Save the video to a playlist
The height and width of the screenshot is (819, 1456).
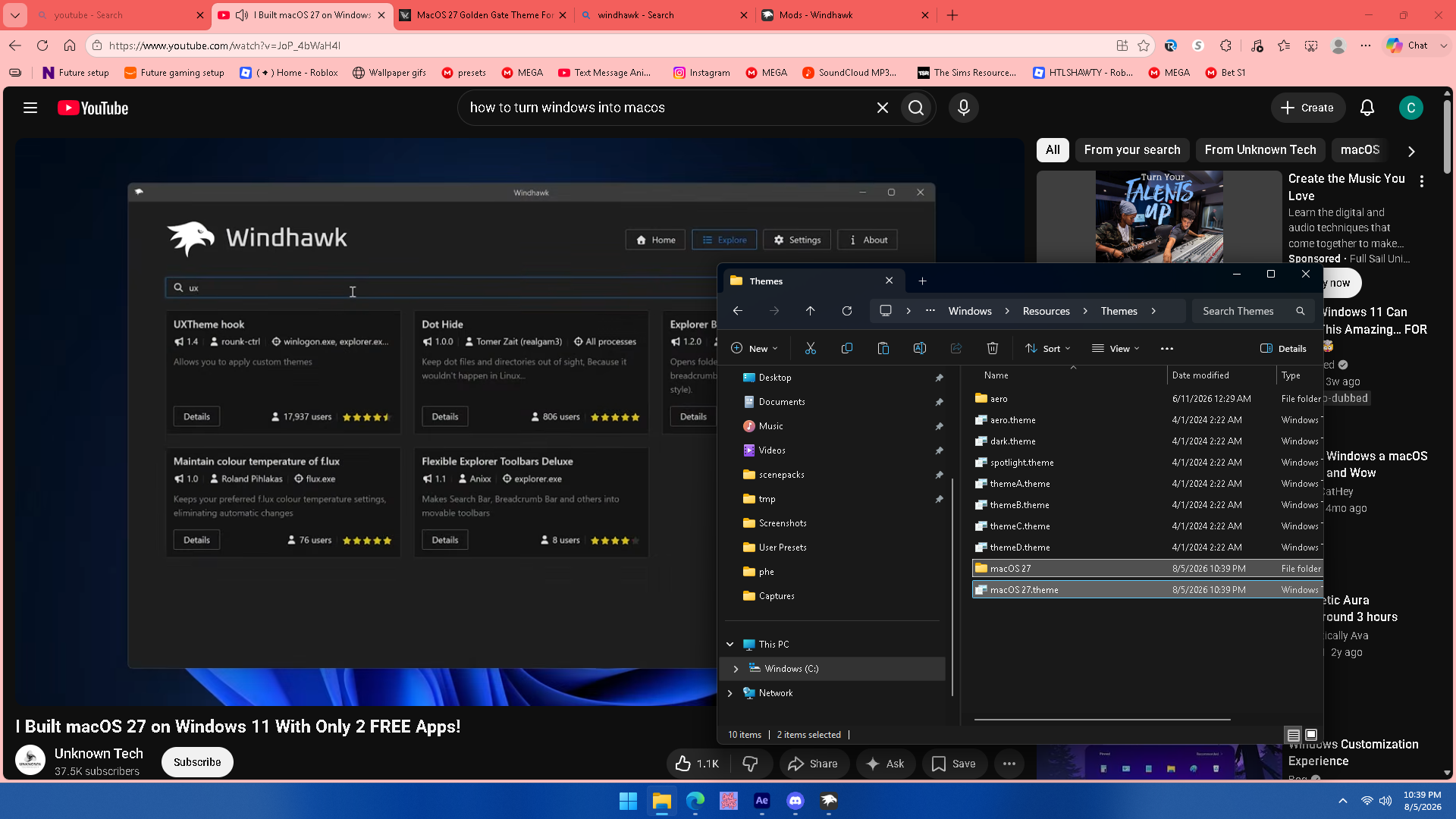tap(954, 764)
